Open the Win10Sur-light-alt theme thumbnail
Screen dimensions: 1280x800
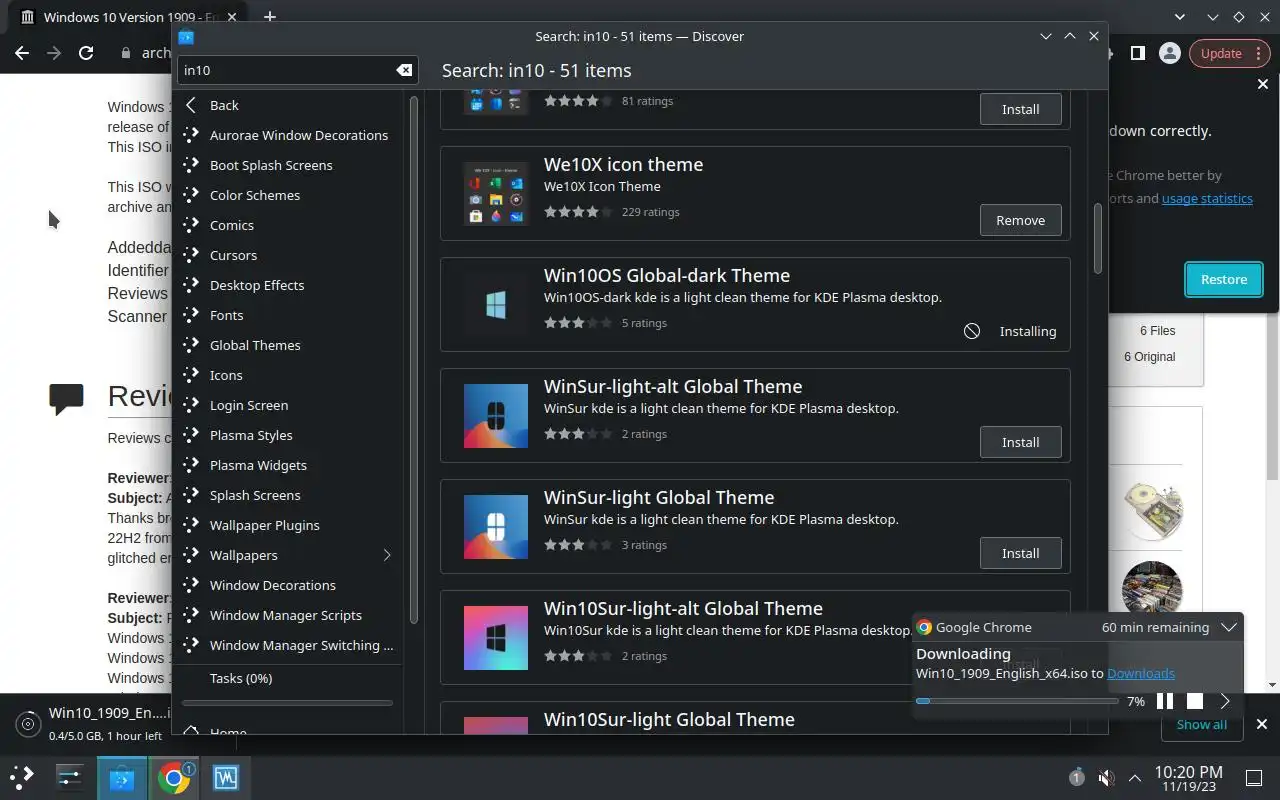[496, 638]
